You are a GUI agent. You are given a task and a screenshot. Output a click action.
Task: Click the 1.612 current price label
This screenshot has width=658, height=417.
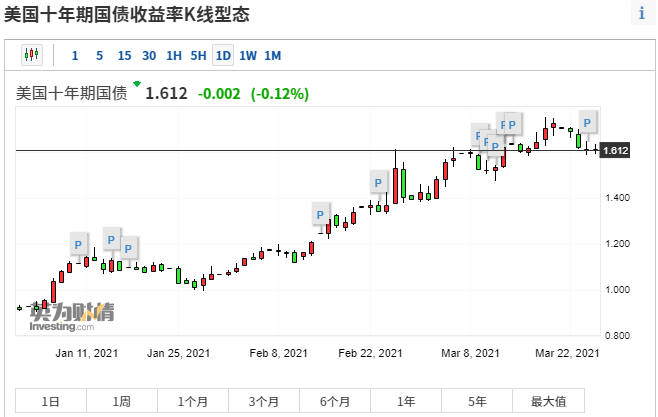(616, 151)
